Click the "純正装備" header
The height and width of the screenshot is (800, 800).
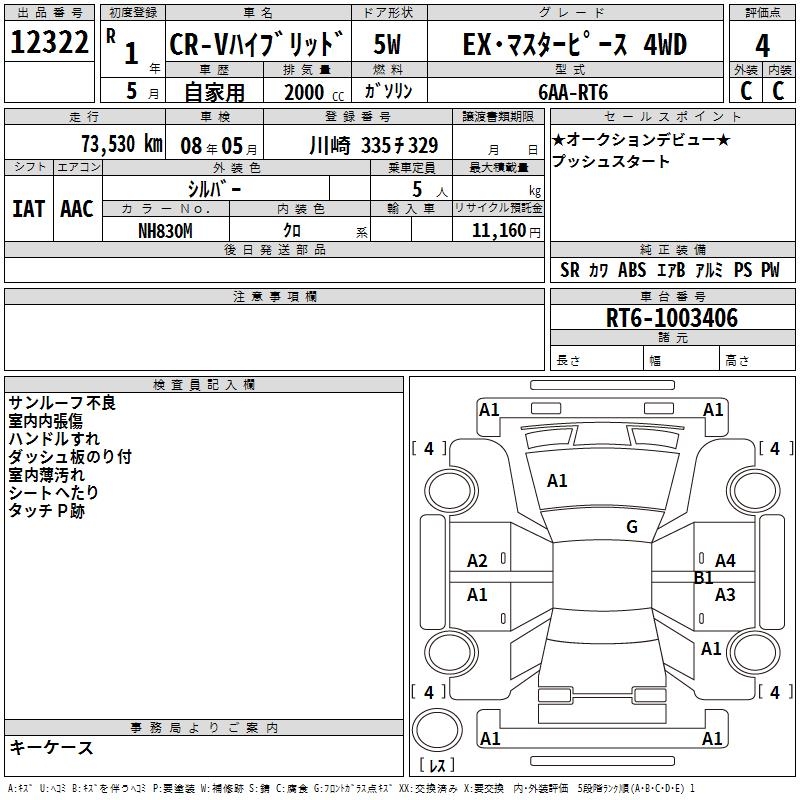tap(672, 249)
